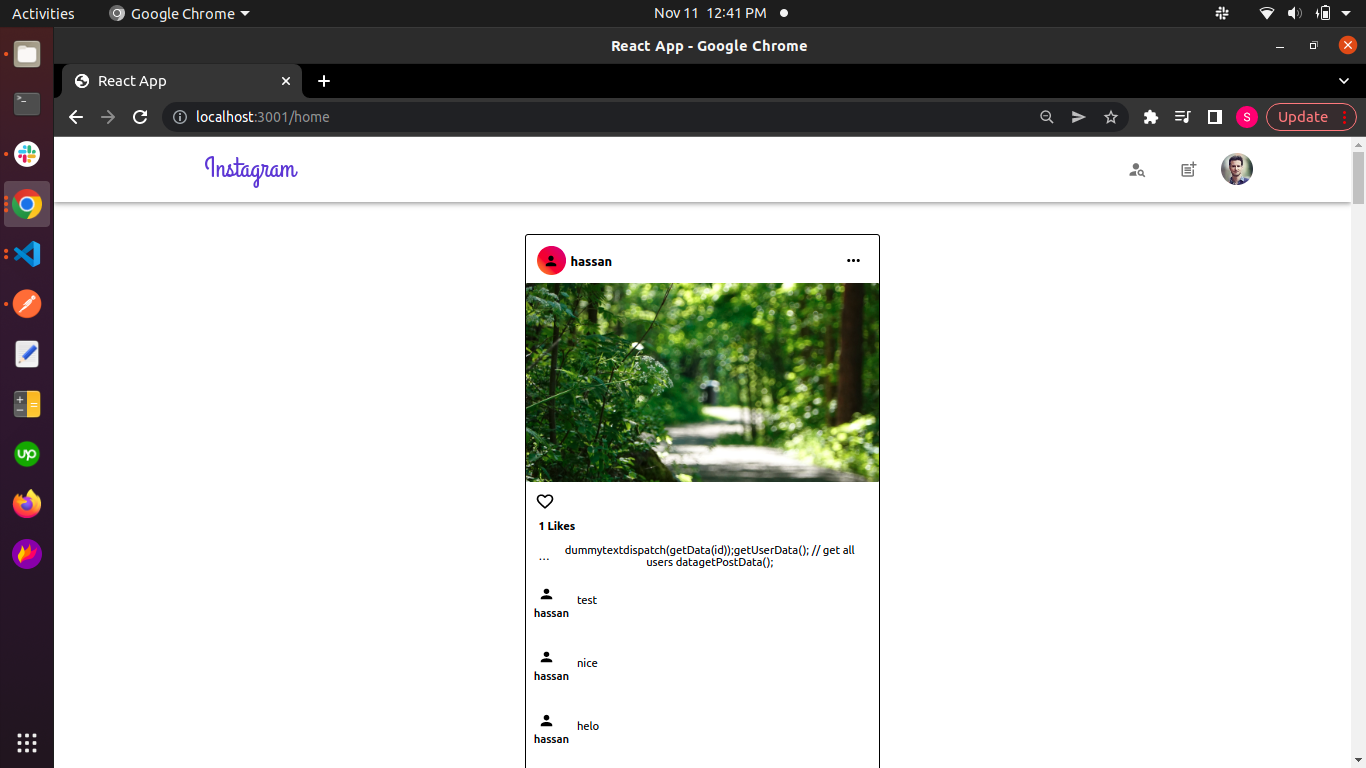
Task: Click the 1 Likes count
Action: coord(557,526)
